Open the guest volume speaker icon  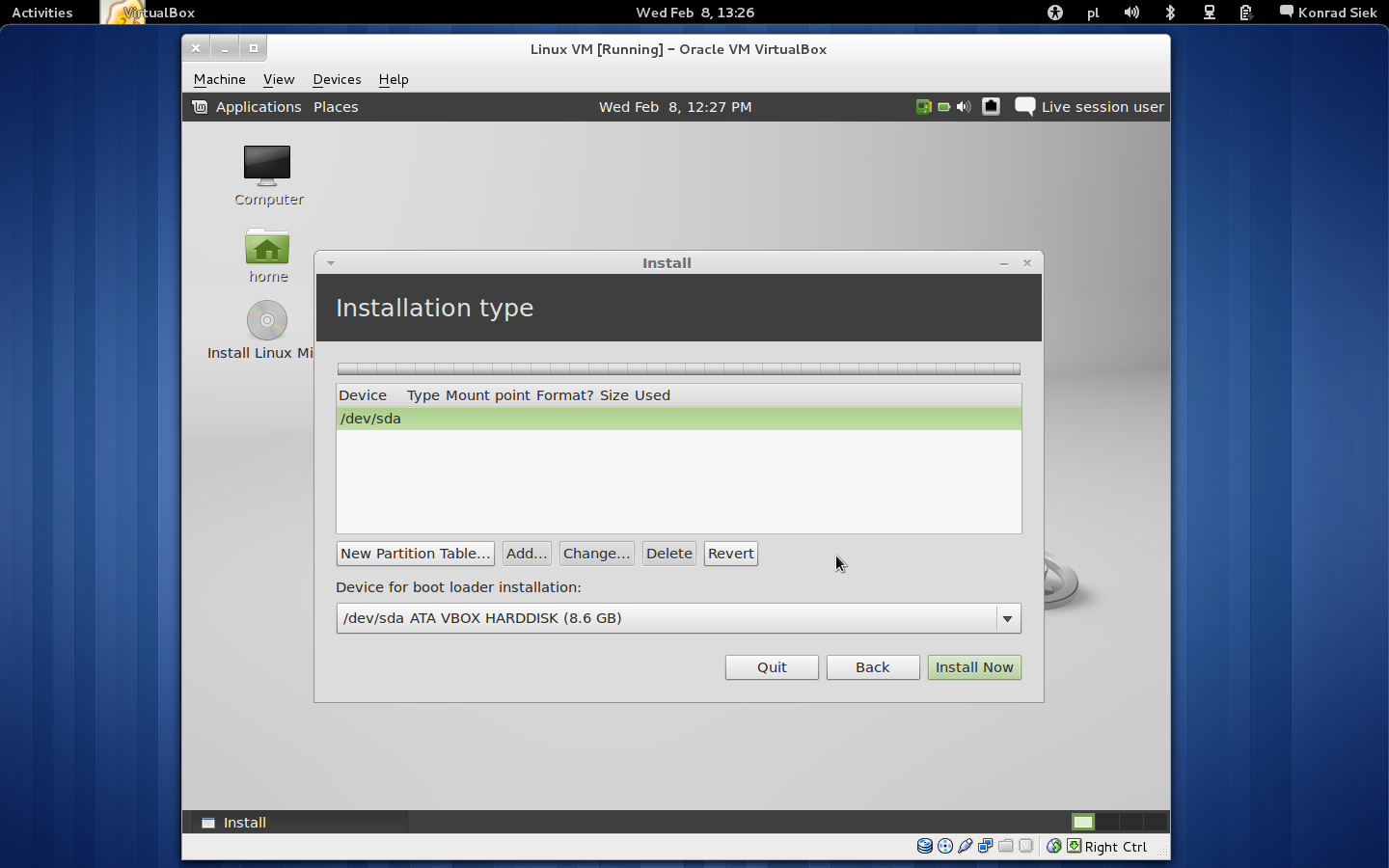(964, 107)
